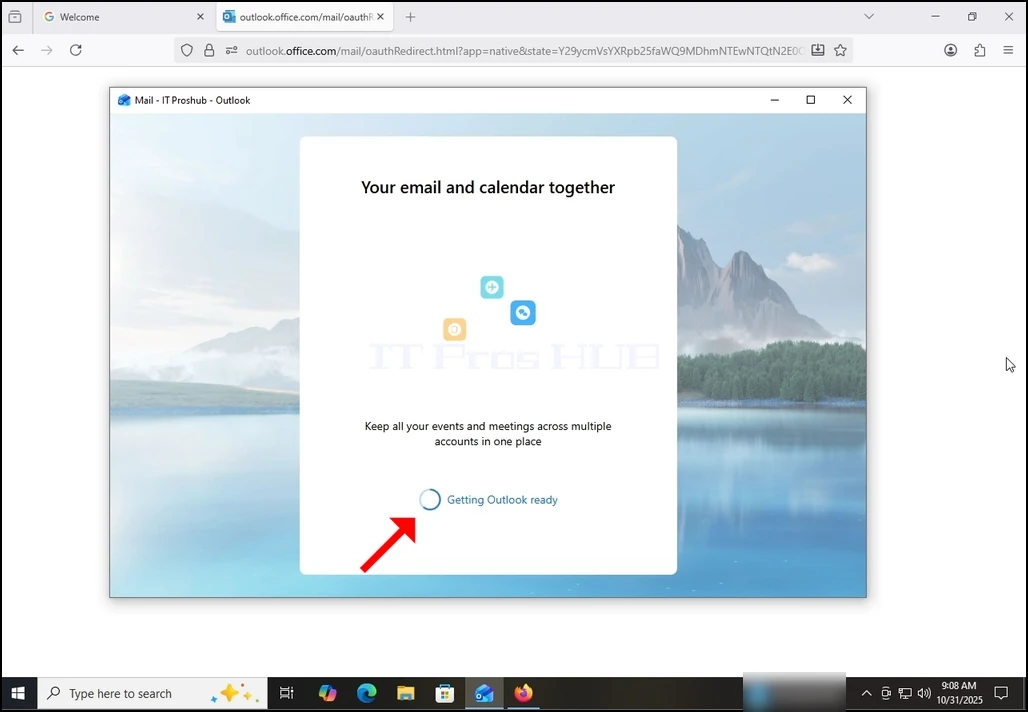Open Firefox extensions puzzle icon
The image size is (1028, 712).
[979, 50]
